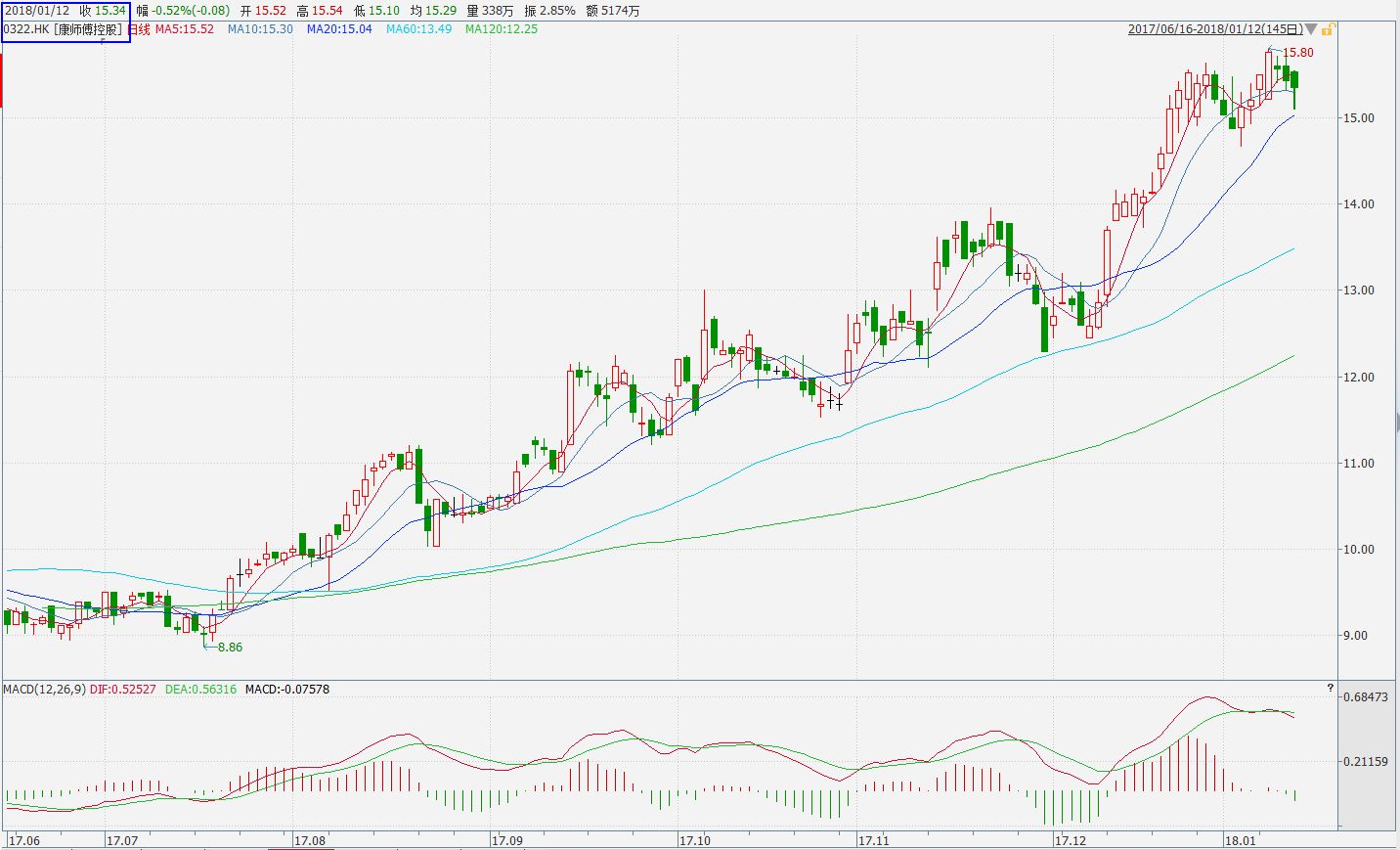This screenshot has width=1400, height=850.
Task: Click the 17.09 date axis label
Action: [507, 840]
